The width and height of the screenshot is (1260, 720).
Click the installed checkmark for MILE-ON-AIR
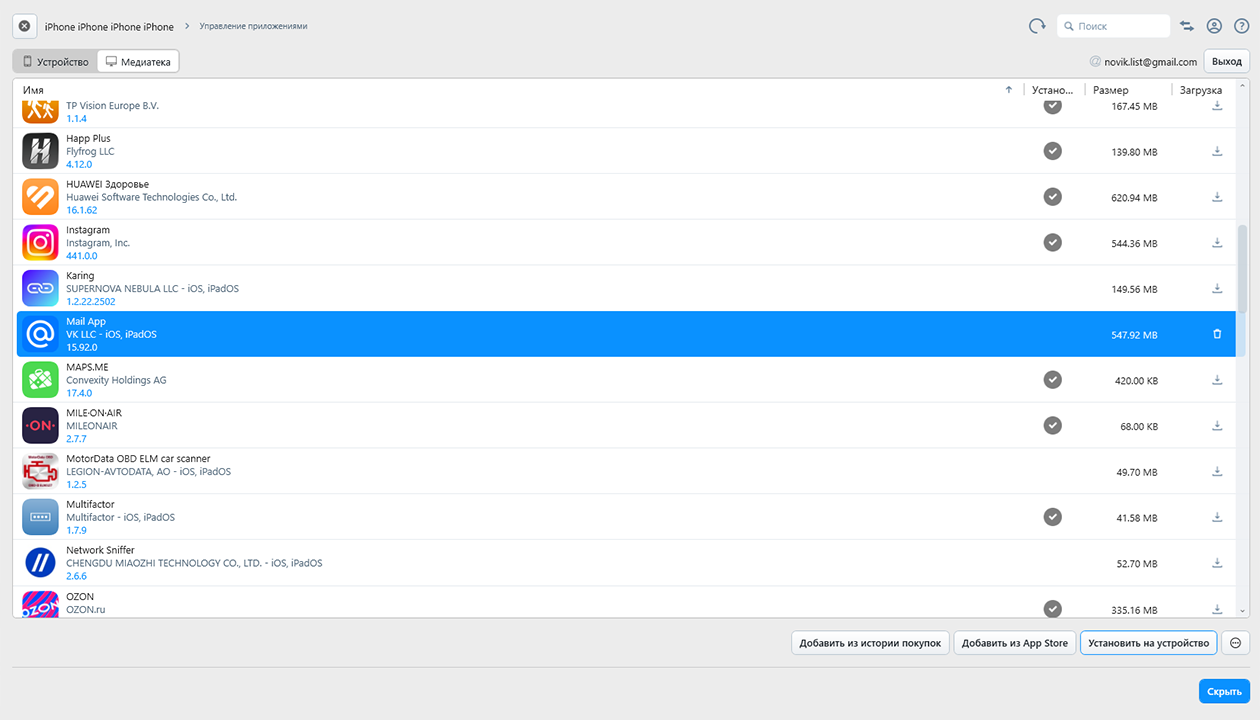click(x=1052, y=425)
